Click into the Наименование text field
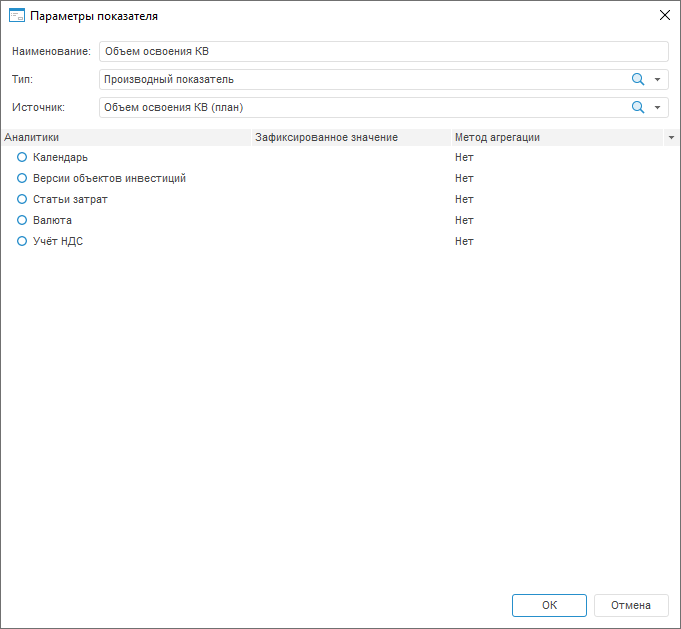The height and width of the screenshot is (629, 681). point(383,51)
